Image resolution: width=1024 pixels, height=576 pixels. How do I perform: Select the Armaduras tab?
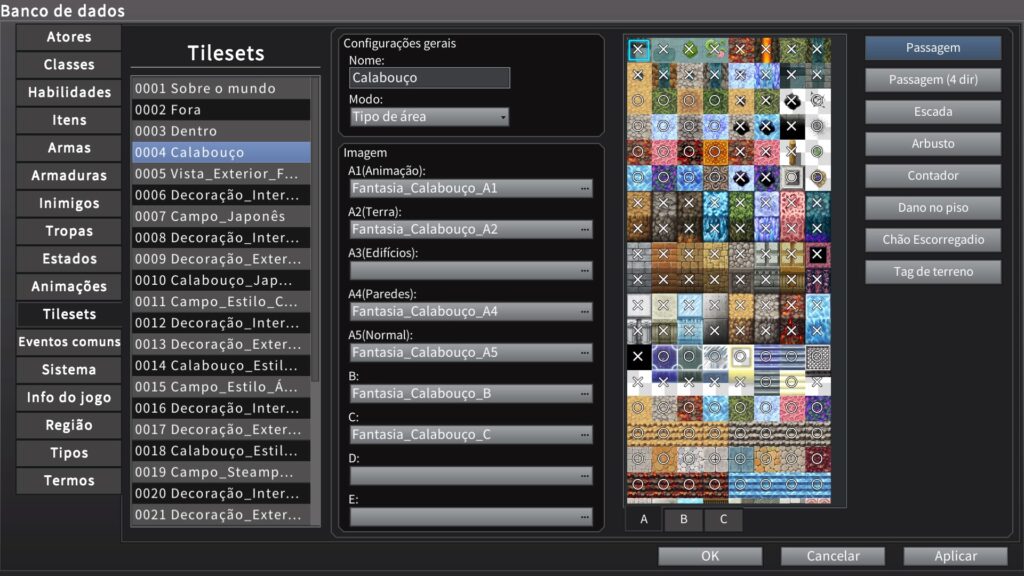[69, 176]
